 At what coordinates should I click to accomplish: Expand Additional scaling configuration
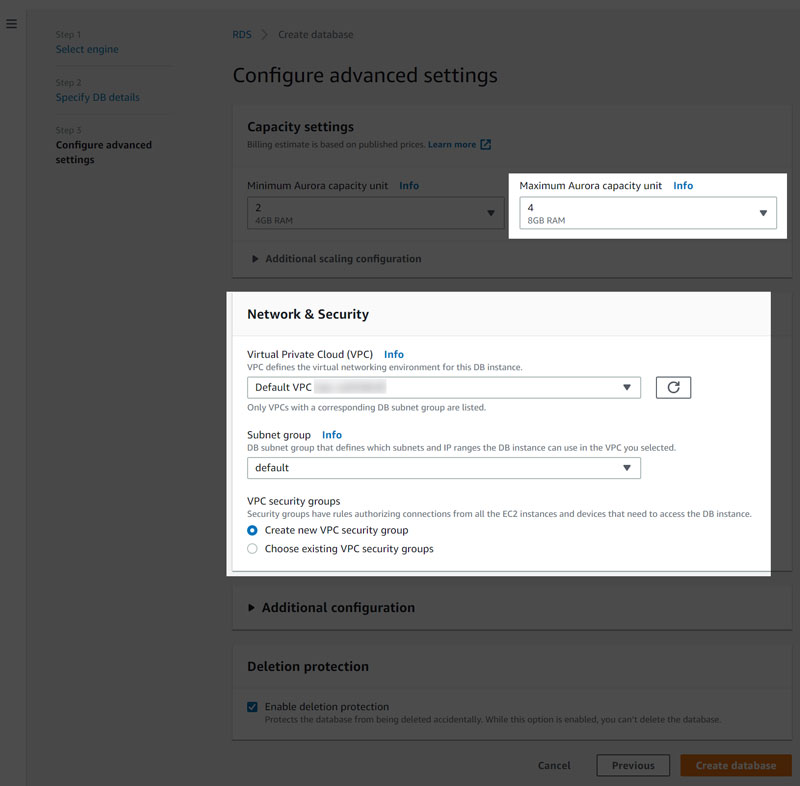[337, 259]
